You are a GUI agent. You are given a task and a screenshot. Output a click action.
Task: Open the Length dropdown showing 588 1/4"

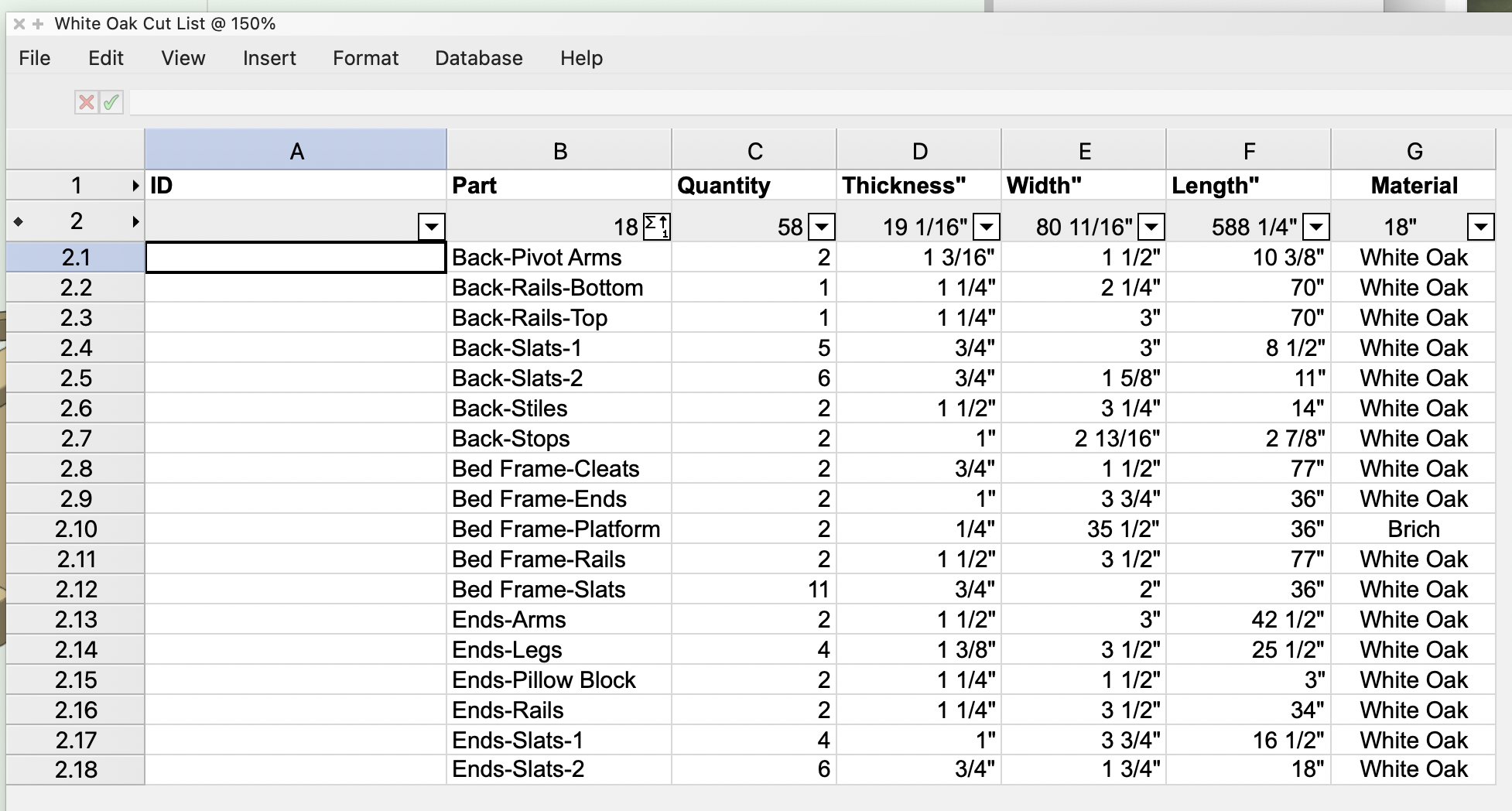1316,227
